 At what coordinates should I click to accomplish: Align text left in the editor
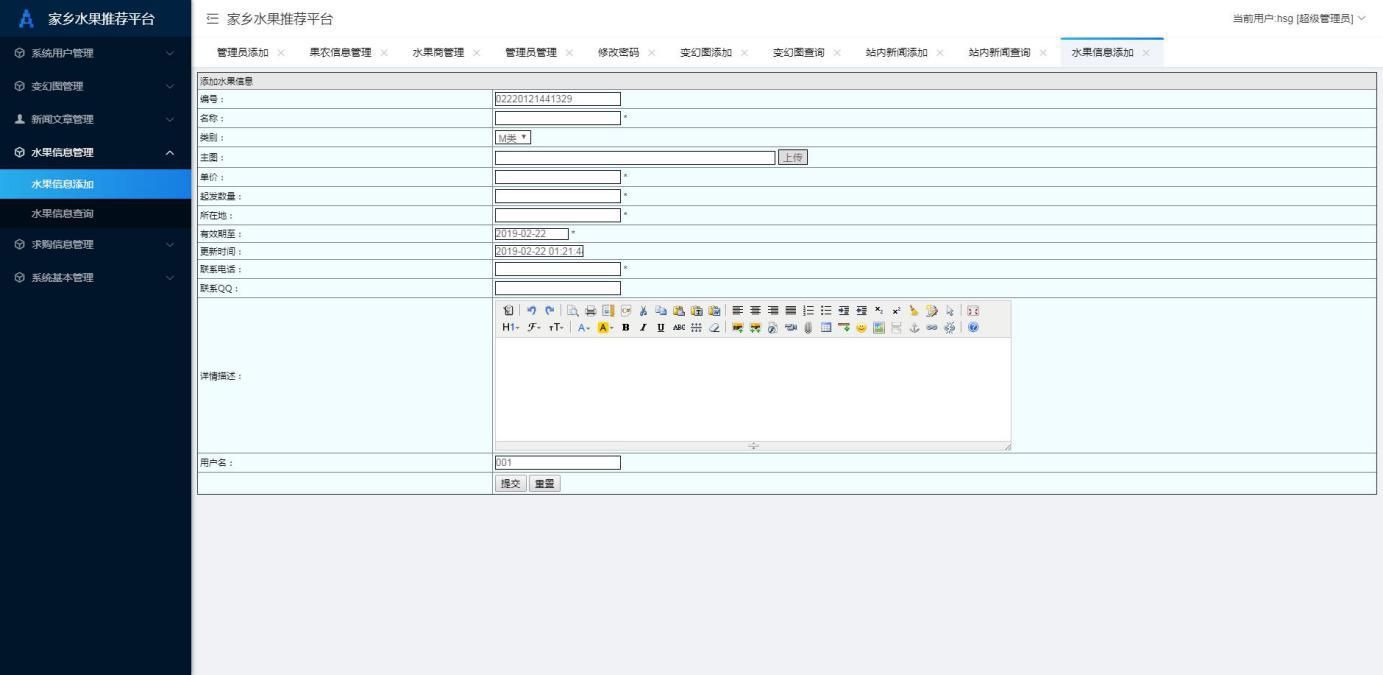[x=737, y=310]
